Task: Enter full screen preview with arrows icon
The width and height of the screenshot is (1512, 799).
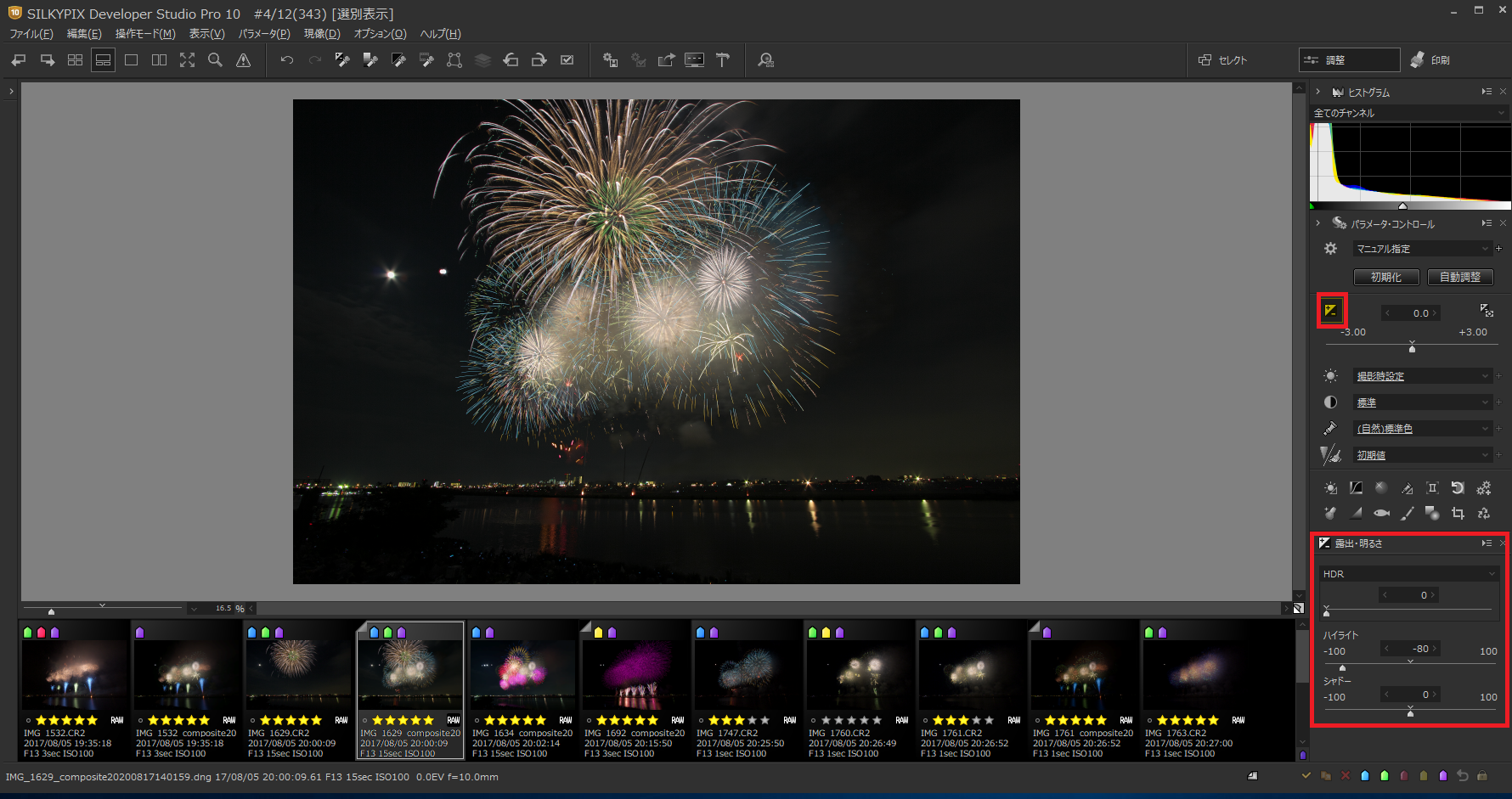Action: tap(187, 60)
